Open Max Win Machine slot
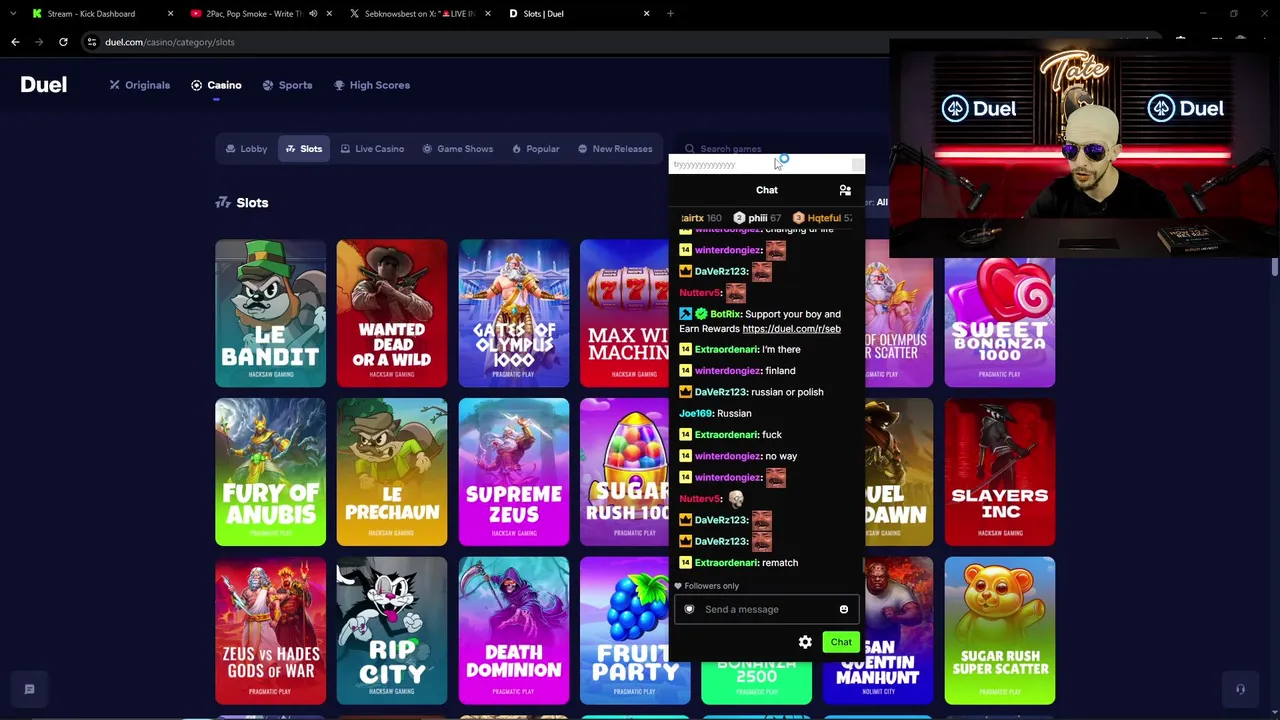Screen dimensions: 1280x720 (624, 313)
